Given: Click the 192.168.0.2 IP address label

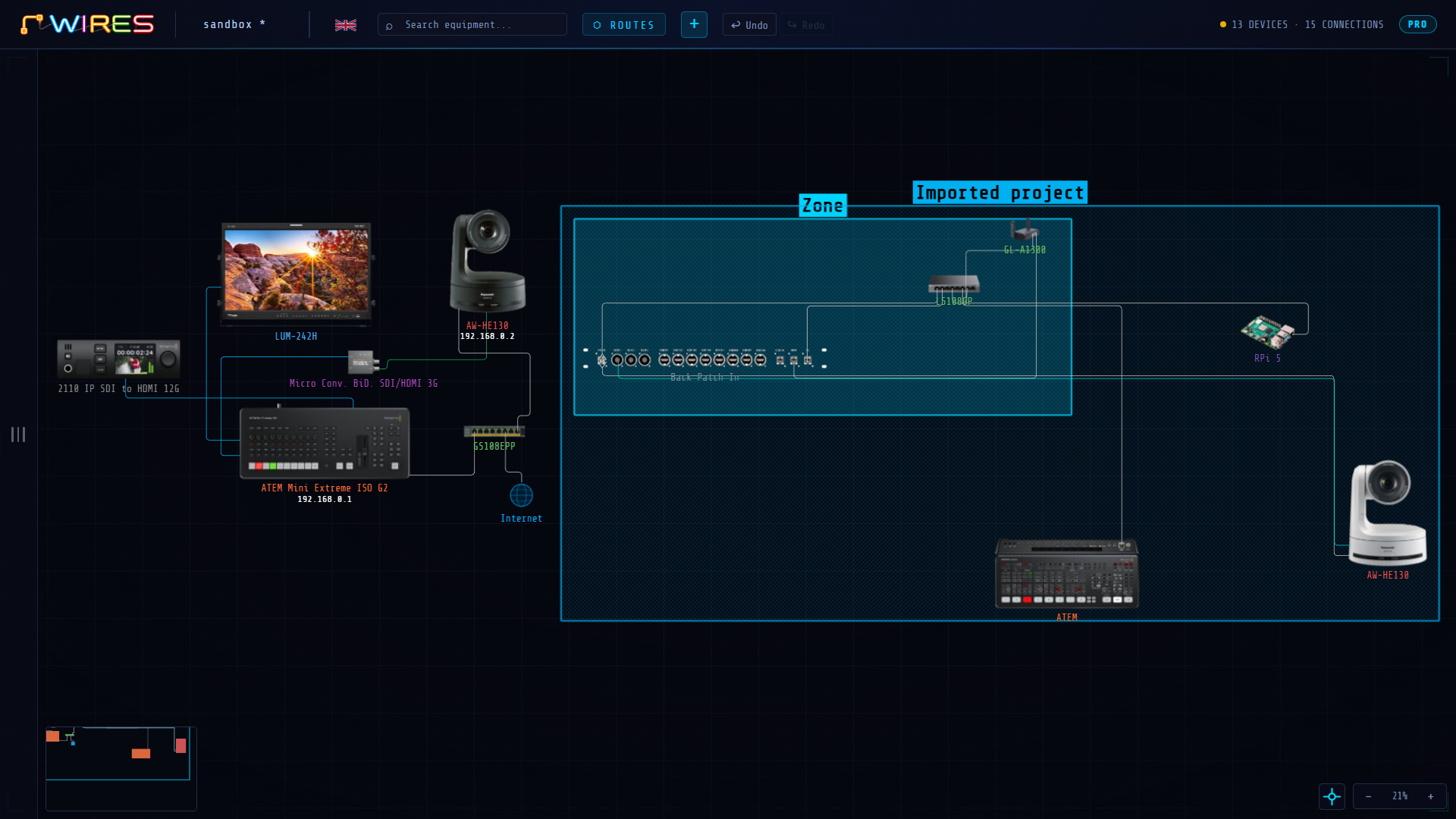Looking at the screenshot, I should tap(487, 337).
